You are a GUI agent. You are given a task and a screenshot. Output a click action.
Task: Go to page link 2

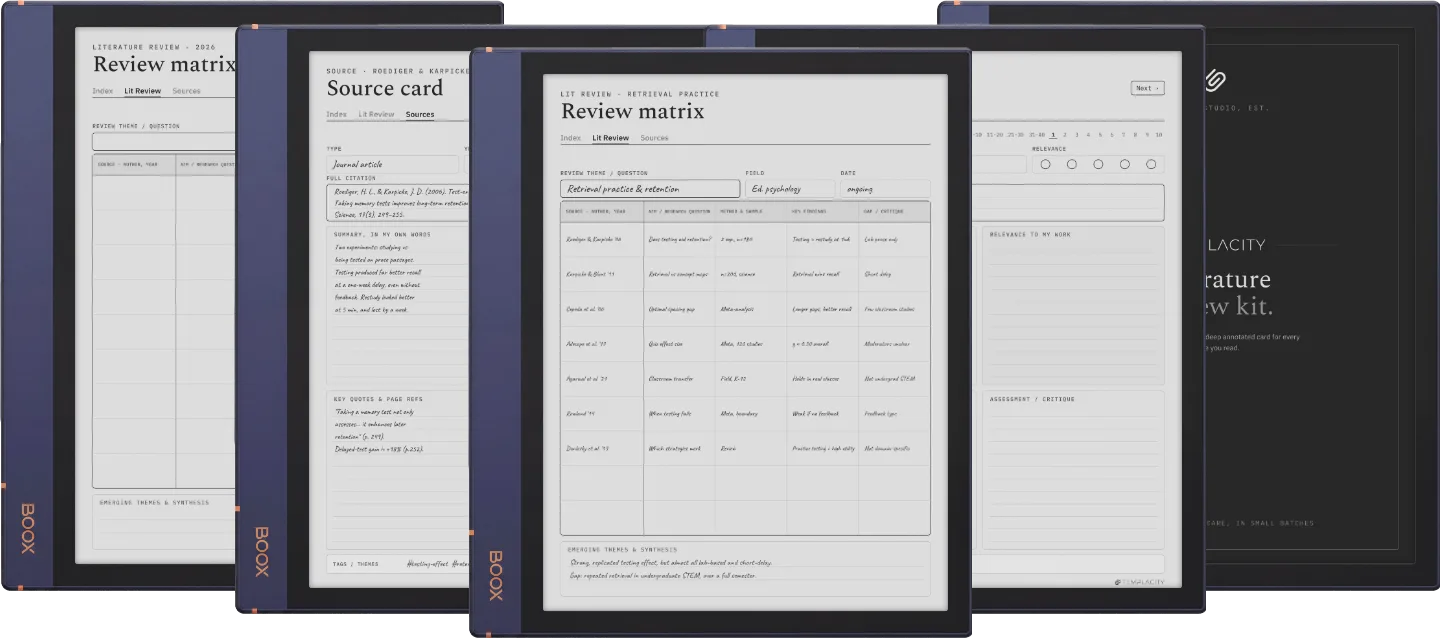pos(1064,134)
